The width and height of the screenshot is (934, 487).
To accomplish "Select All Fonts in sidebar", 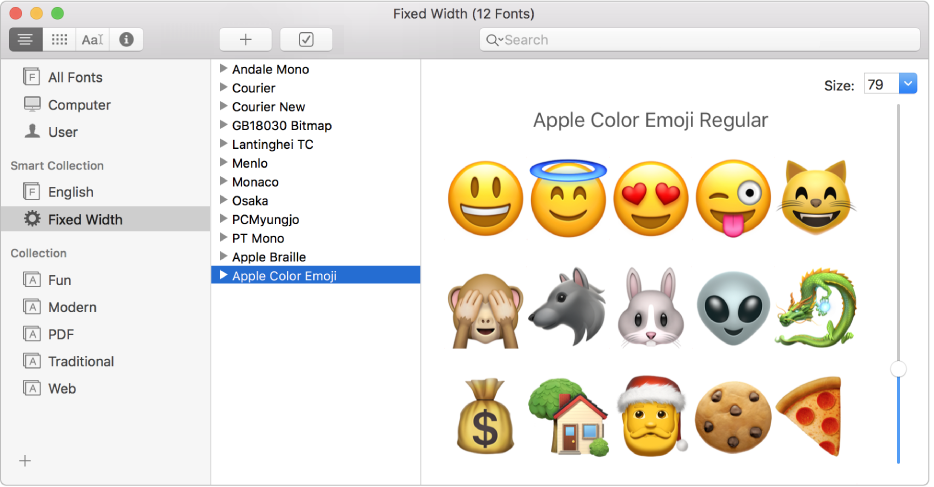I will coord(75,77).
